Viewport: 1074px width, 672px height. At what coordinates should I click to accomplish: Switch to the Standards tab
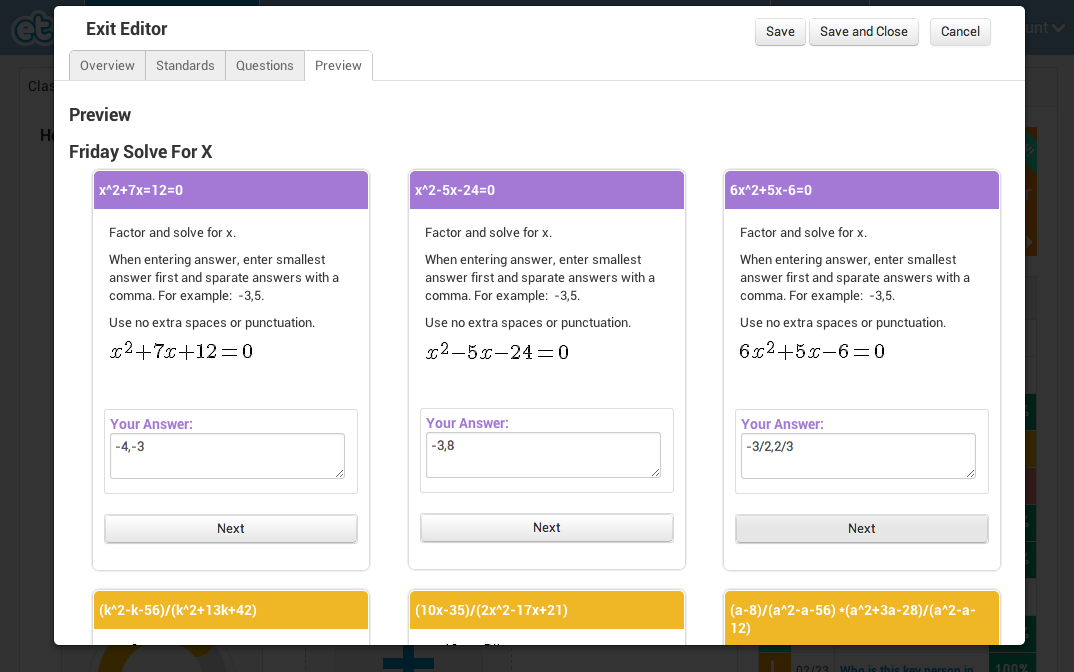pos(185,66)
